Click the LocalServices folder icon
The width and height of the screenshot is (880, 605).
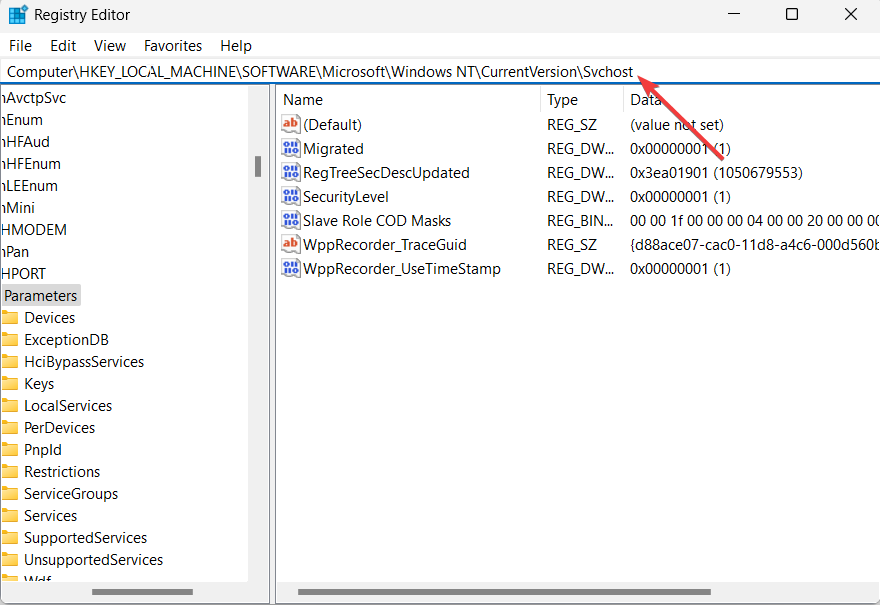point(10,406)
